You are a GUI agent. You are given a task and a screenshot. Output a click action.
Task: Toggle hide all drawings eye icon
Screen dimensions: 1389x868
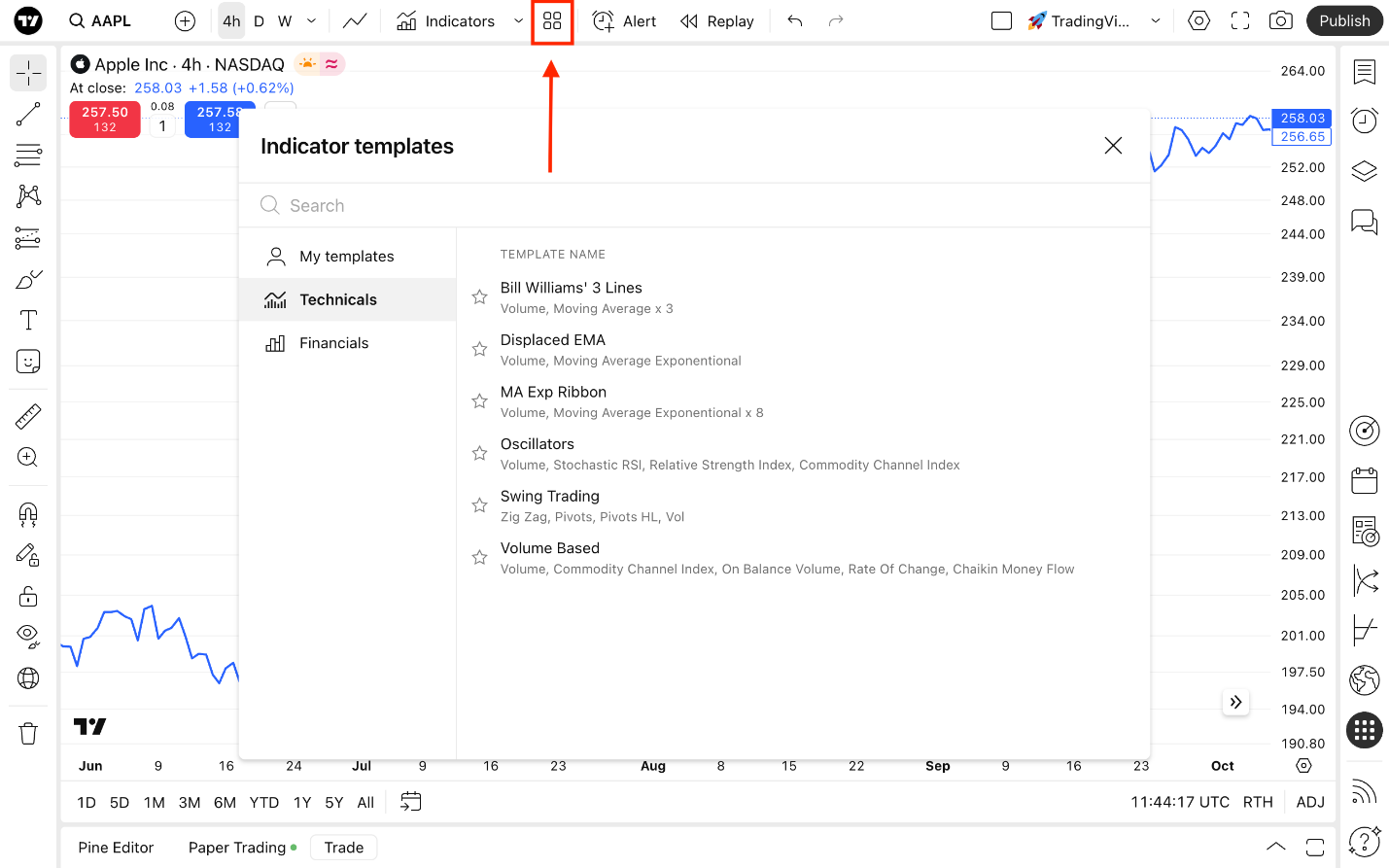(x=28, y=637)
